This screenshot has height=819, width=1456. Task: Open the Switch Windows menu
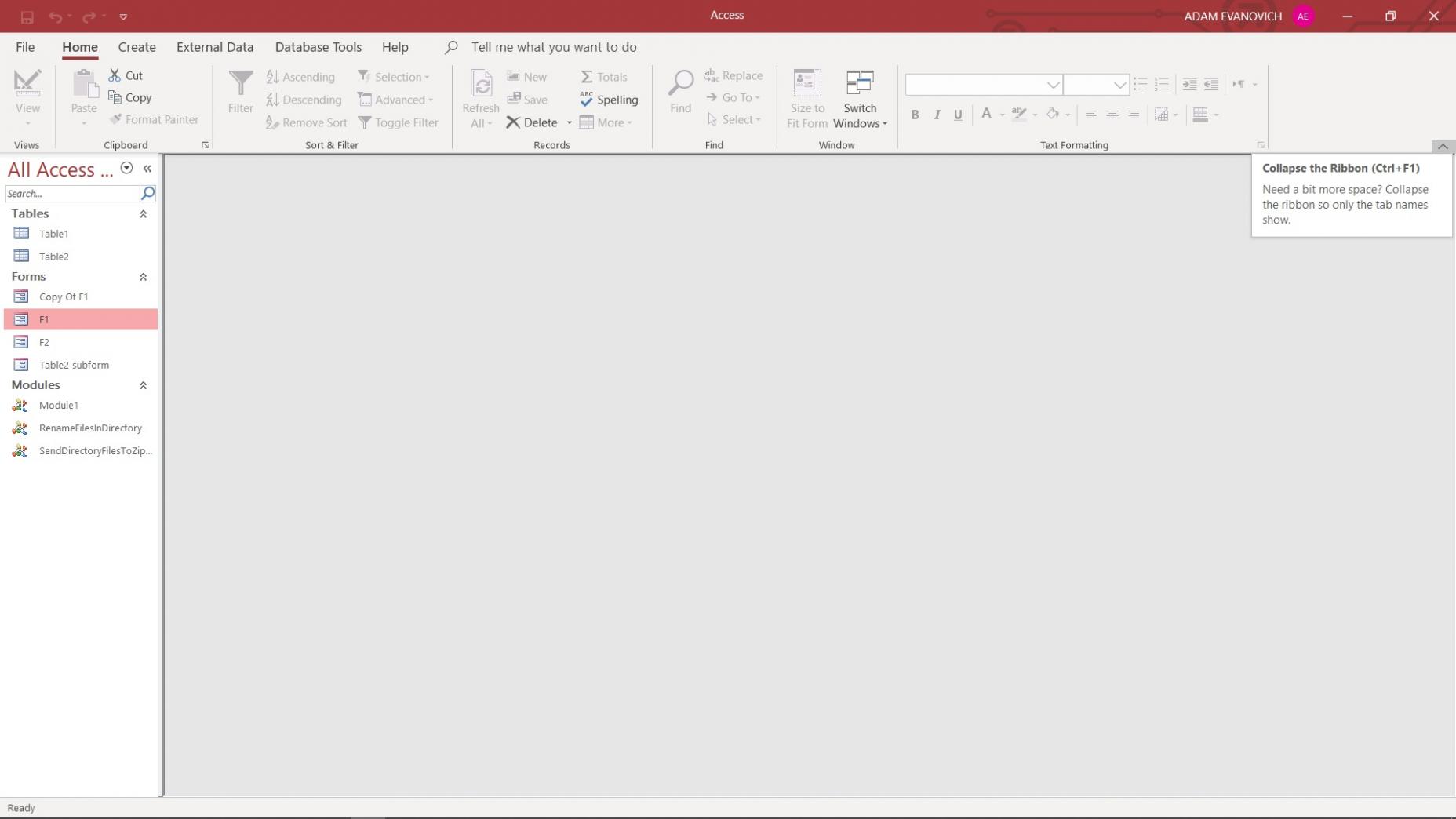(x=860, y=100)
